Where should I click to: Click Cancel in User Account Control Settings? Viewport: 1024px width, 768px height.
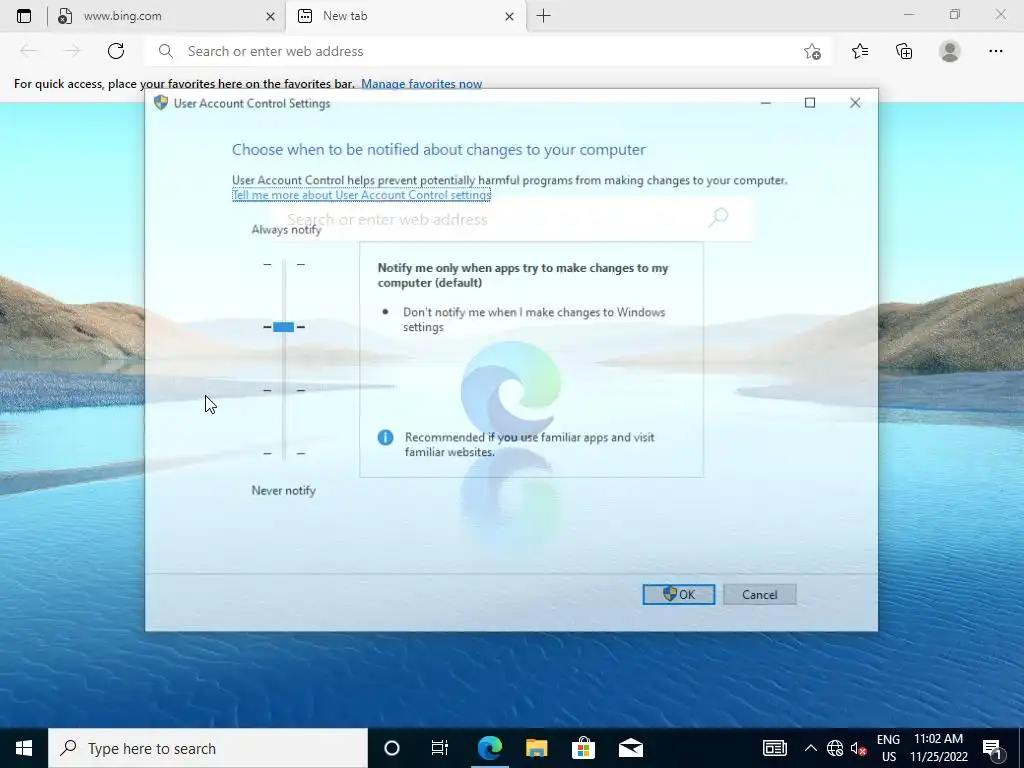(760, 594)
